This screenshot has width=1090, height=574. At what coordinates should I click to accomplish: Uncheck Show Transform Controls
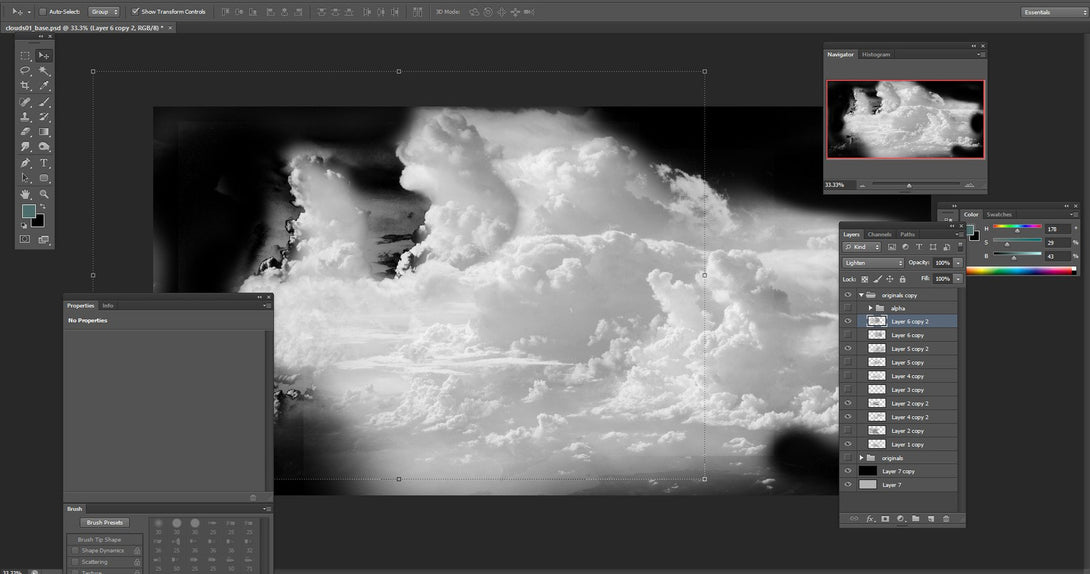(x=135, y=12)
